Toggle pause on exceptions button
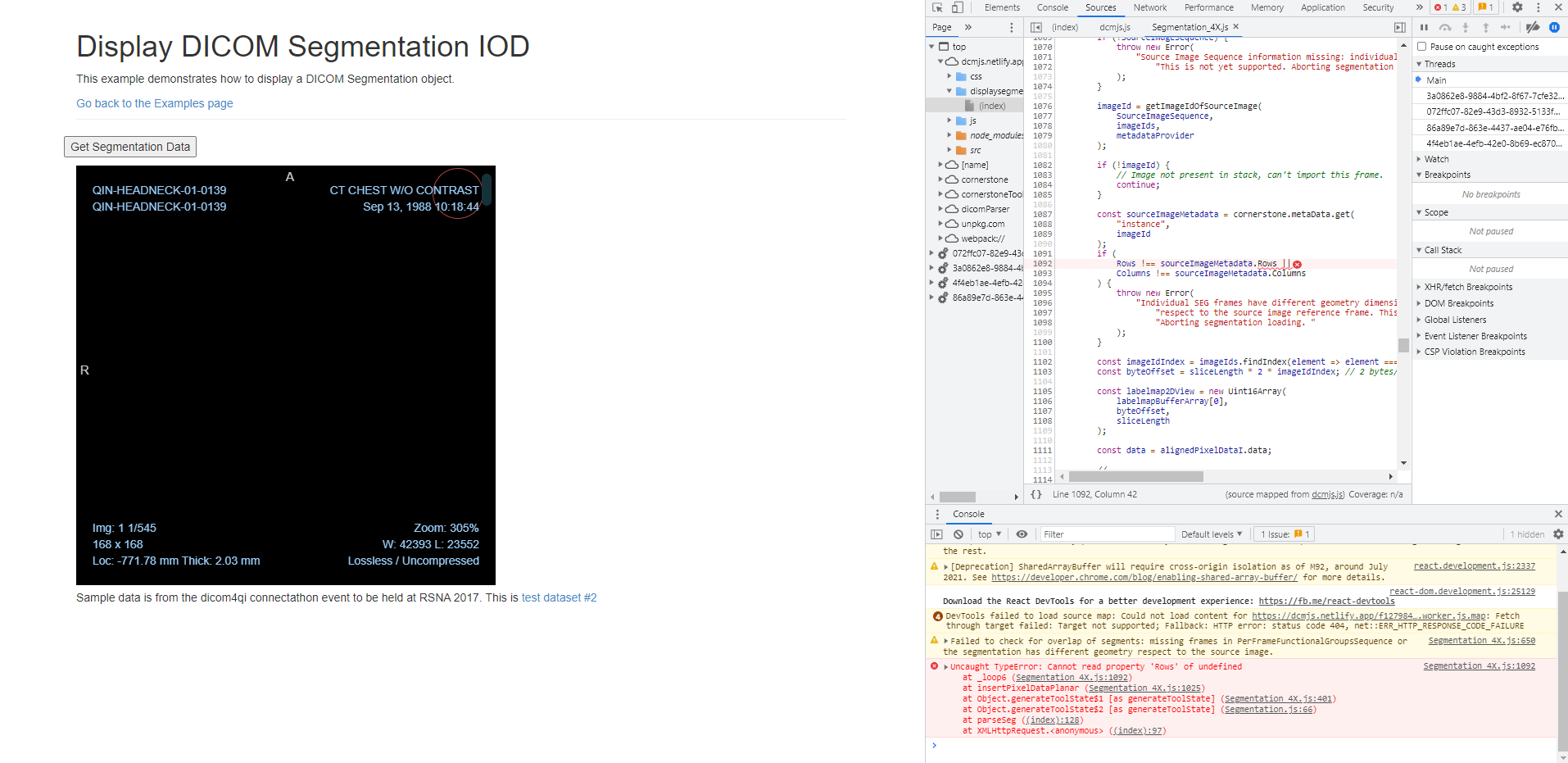Image resolution: width=1568 pixels, height=763 pixels. click(1554, 27)
